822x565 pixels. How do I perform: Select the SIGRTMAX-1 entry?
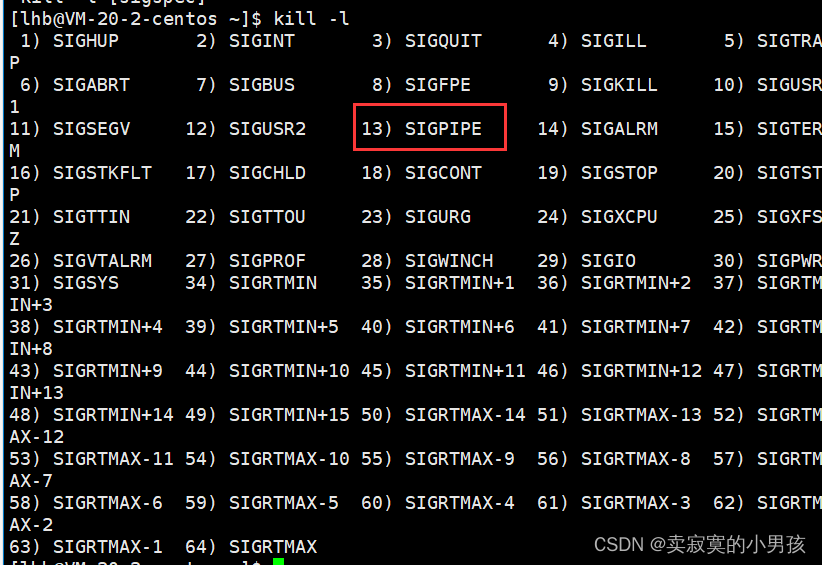click(x=108, y=547)
